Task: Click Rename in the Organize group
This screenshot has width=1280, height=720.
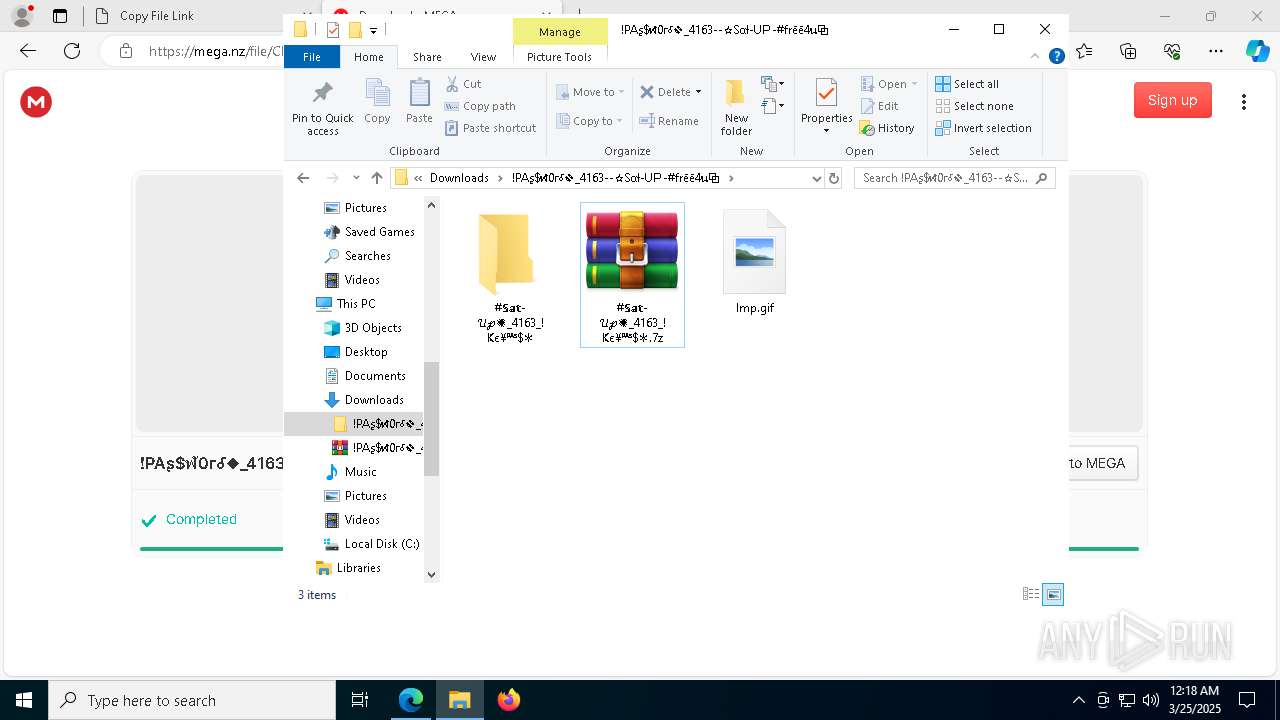Action: (x=669, y=121)
